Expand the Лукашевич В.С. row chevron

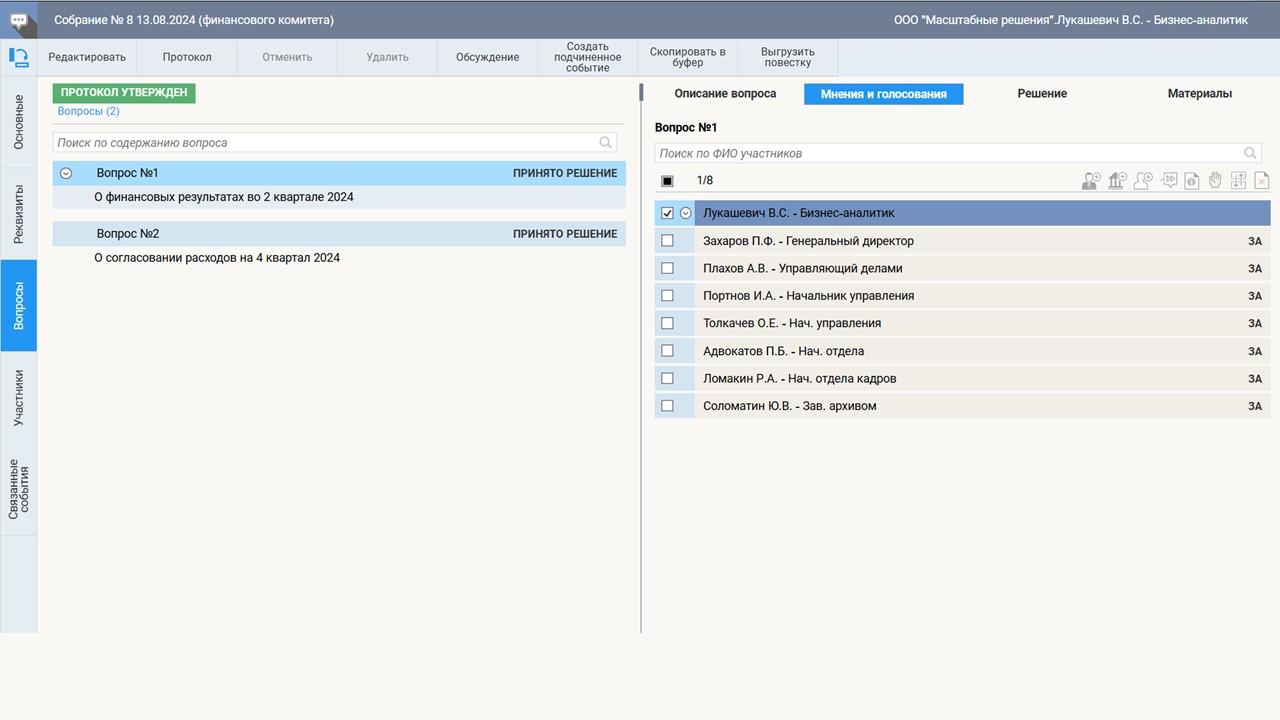click(x=686, y=213)
